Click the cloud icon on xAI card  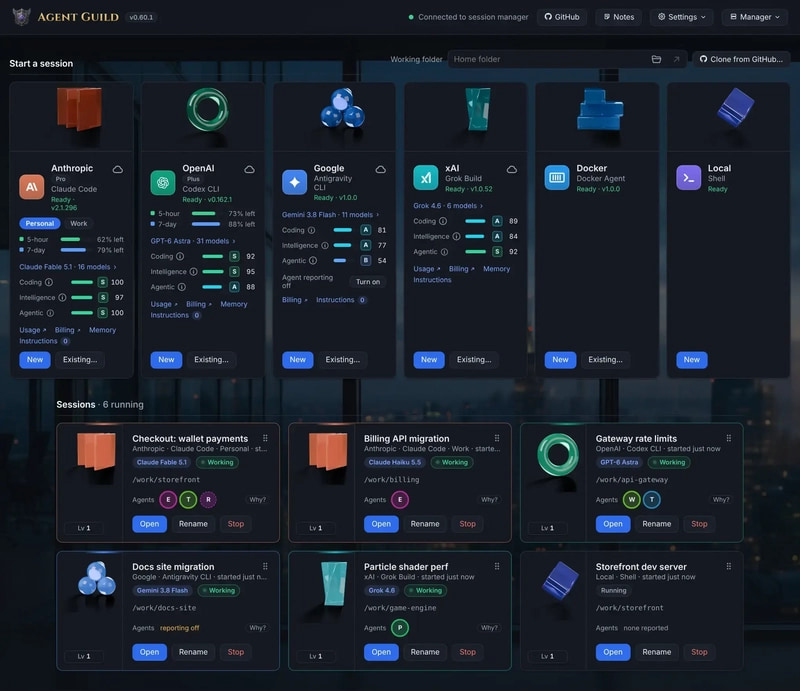[512, 169]
